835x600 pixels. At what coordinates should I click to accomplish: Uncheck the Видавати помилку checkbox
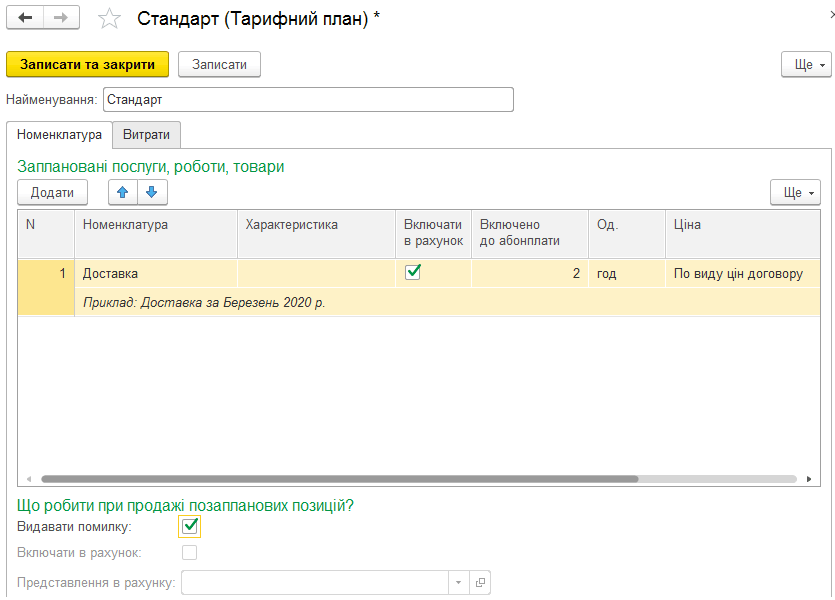coord(190,527)
